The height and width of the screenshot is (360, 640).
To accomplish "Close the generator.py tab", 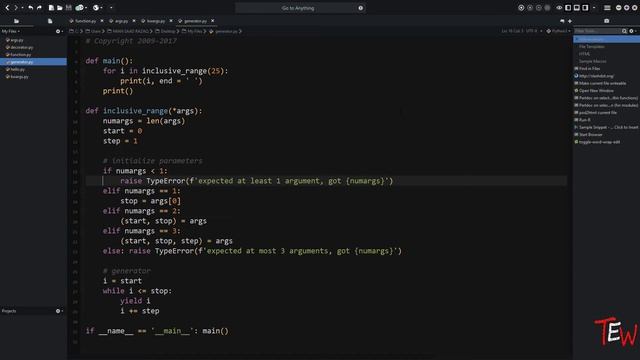I will click(x=213, y=21).
